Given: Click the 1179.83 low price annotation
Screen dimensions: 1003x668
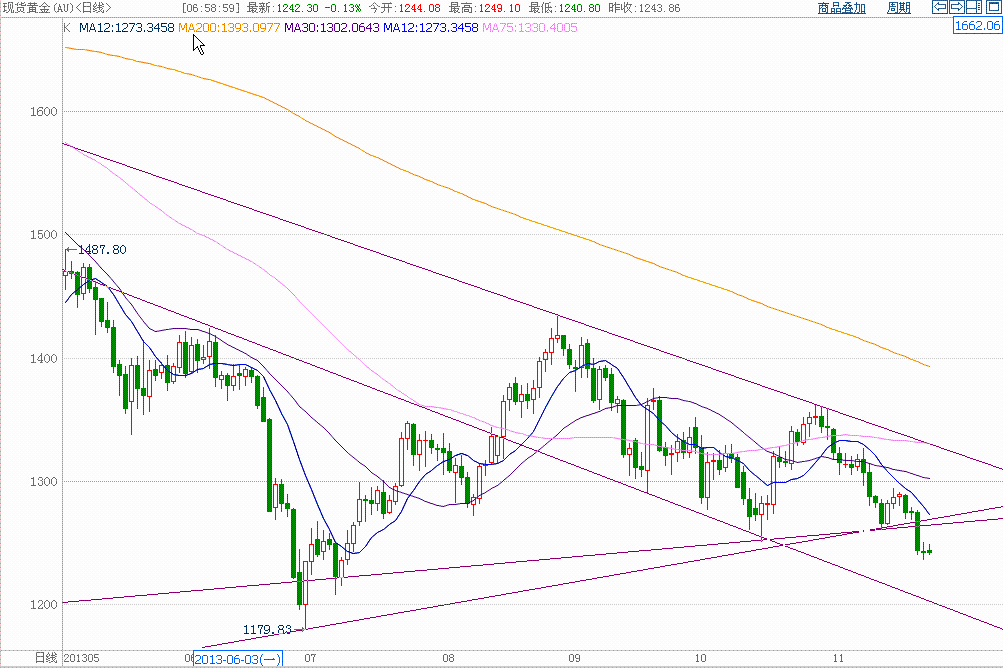Looking at the screenshot, I should [267, 630].
